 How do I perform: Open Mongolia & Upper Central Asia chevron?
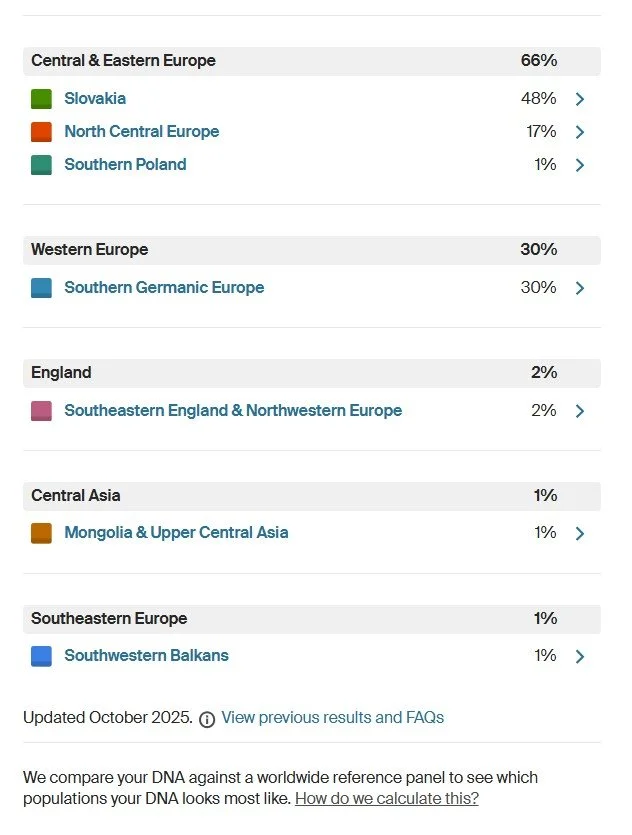[x=580, y=534]
